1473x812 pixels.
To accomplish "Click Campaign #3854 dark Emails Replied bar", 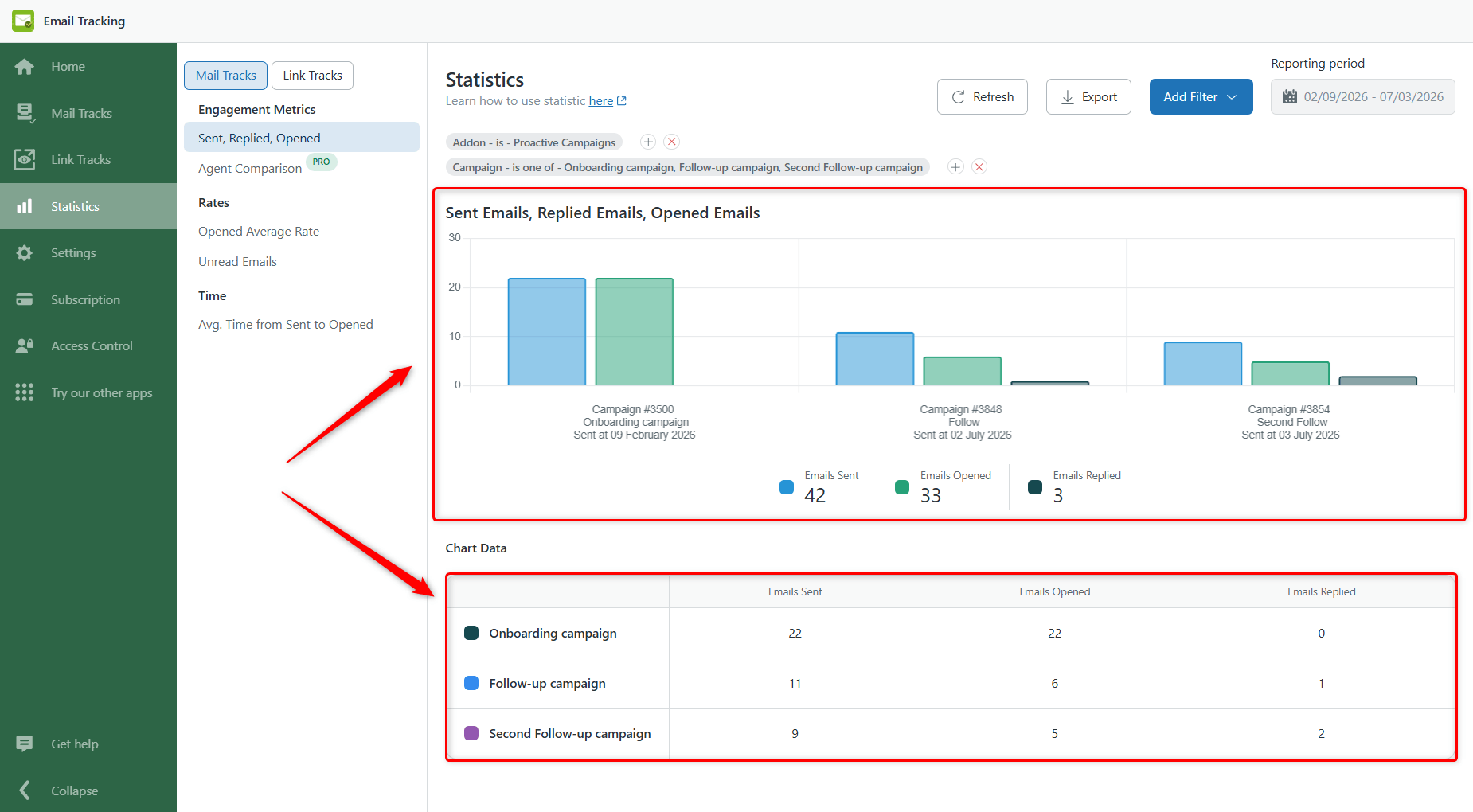I will pos(1378,381).
